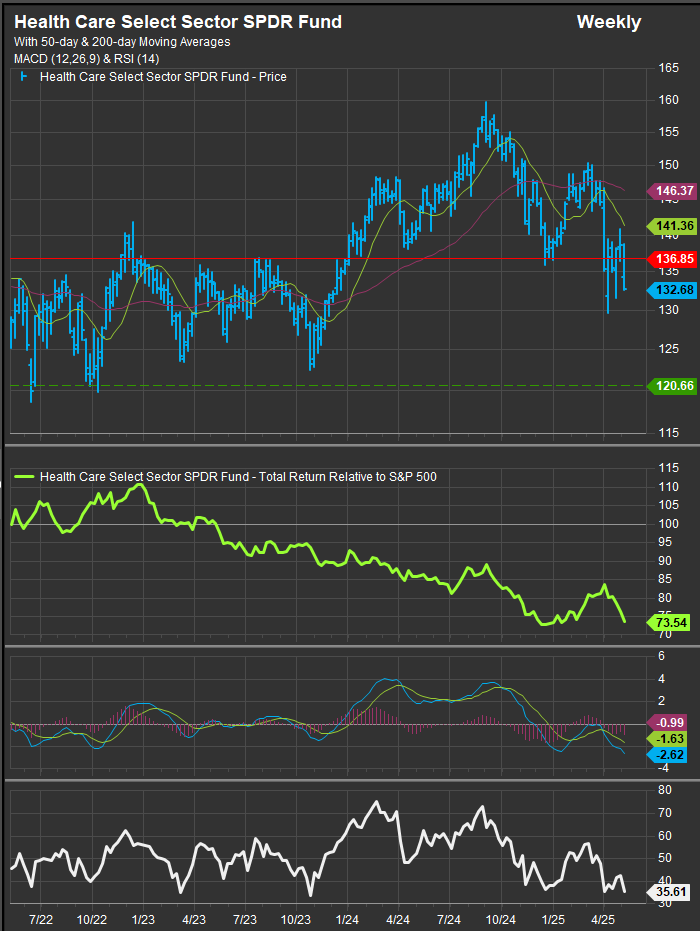Click the 165 price axis label
Screen dimensions: 700x931
(669, 68)
